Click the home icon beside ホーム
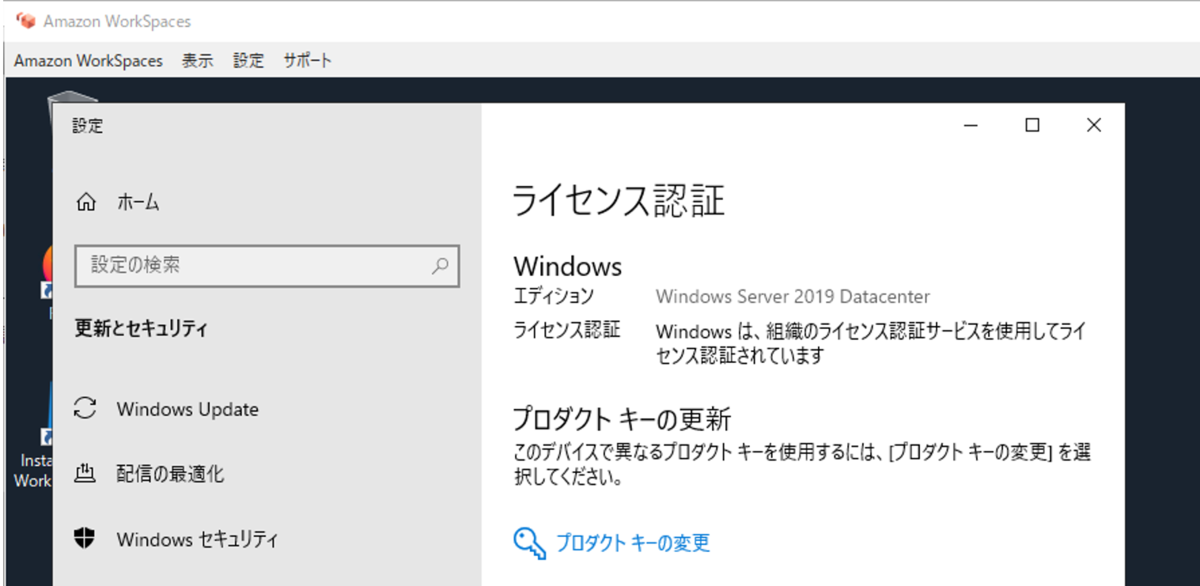Viewport: 1200px width, 586px height. [x=86, y=203]
